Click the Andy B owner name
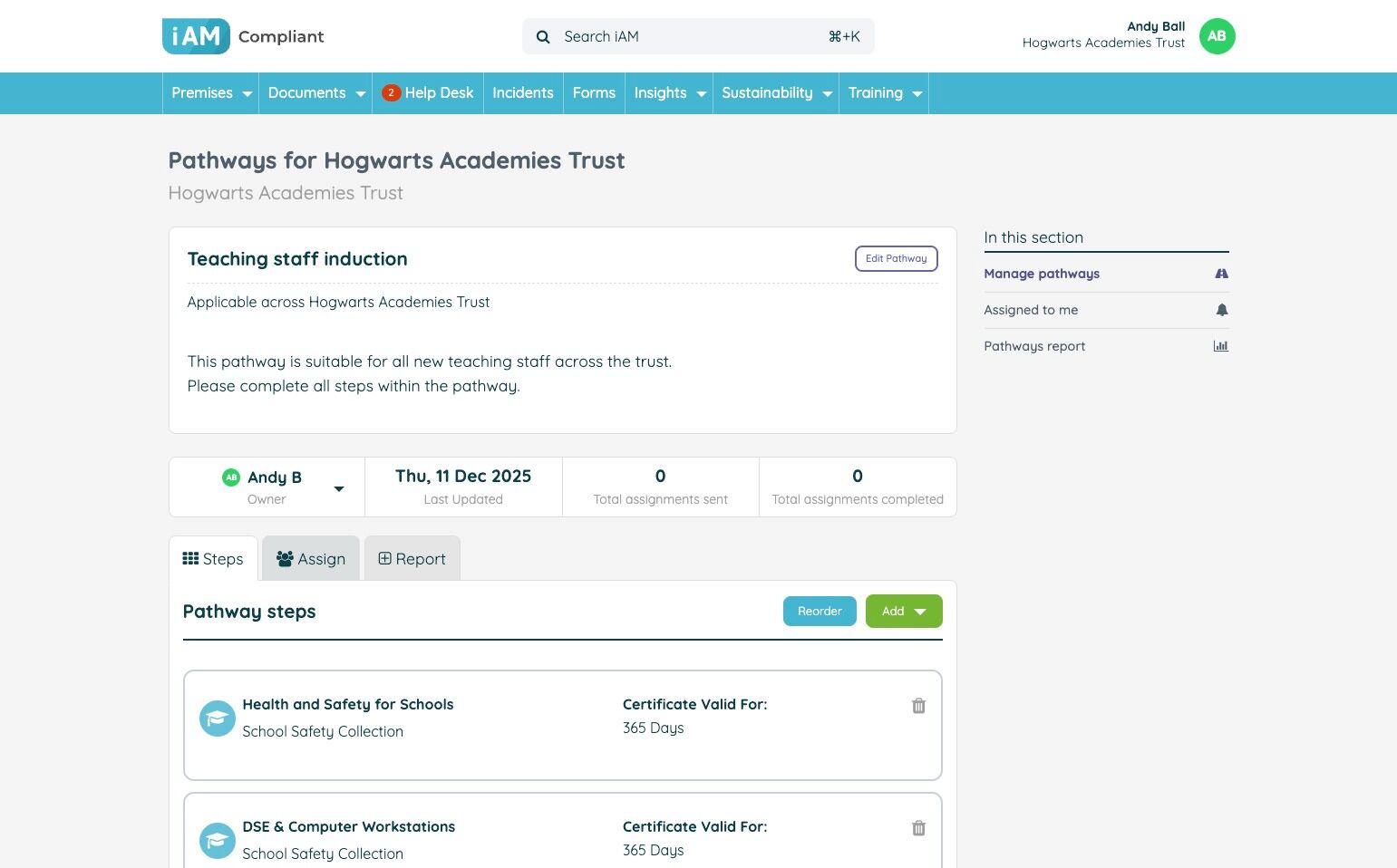This screenshot has width=1397, height=868. point(275,477)
